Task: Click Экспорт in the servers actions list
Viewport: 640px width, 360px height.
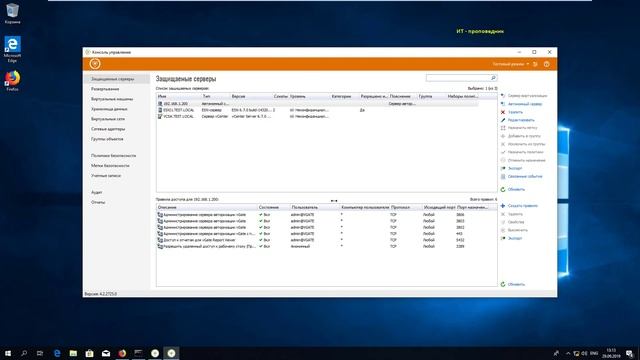Action: click(x=511, y=168)
